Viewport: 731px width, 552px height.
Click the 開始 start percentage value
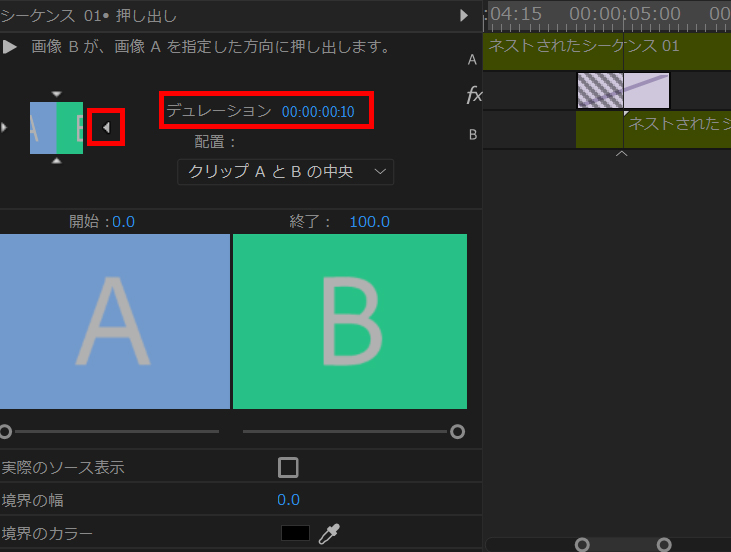coord(124,222)
